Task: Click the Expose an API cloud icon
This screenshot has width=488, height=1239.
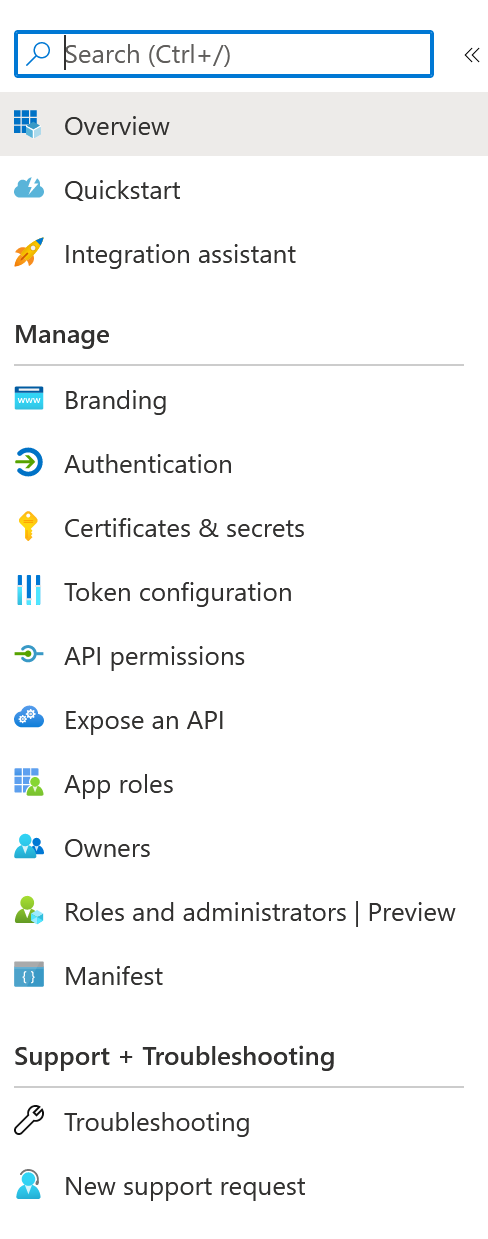Action: coord(28,718)
